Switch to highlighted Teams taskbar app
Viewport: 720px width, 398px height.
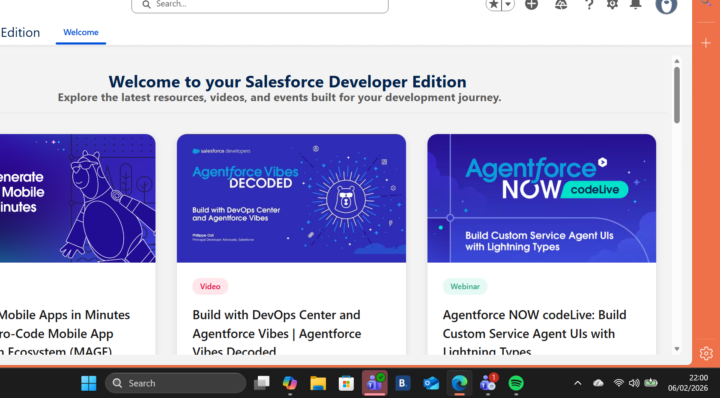pyautogui.click(x=374, y=383)
